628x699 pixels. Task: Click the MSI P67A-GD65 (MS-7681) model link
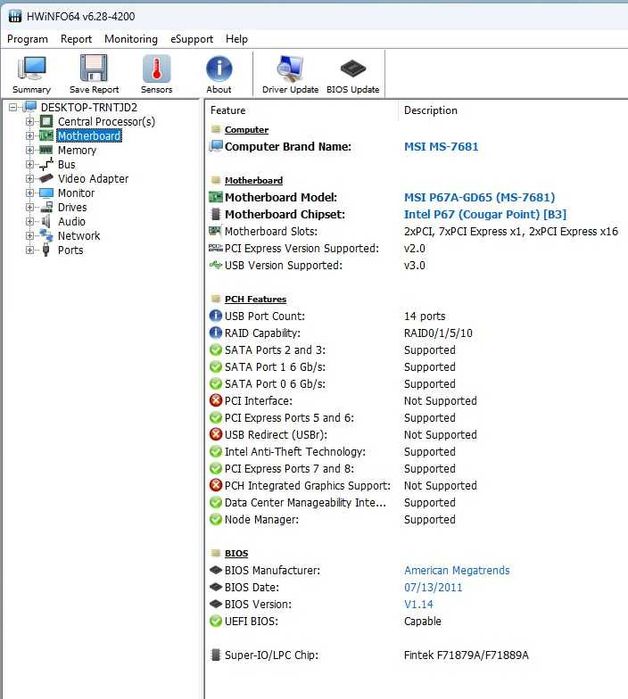pos(479,197)
